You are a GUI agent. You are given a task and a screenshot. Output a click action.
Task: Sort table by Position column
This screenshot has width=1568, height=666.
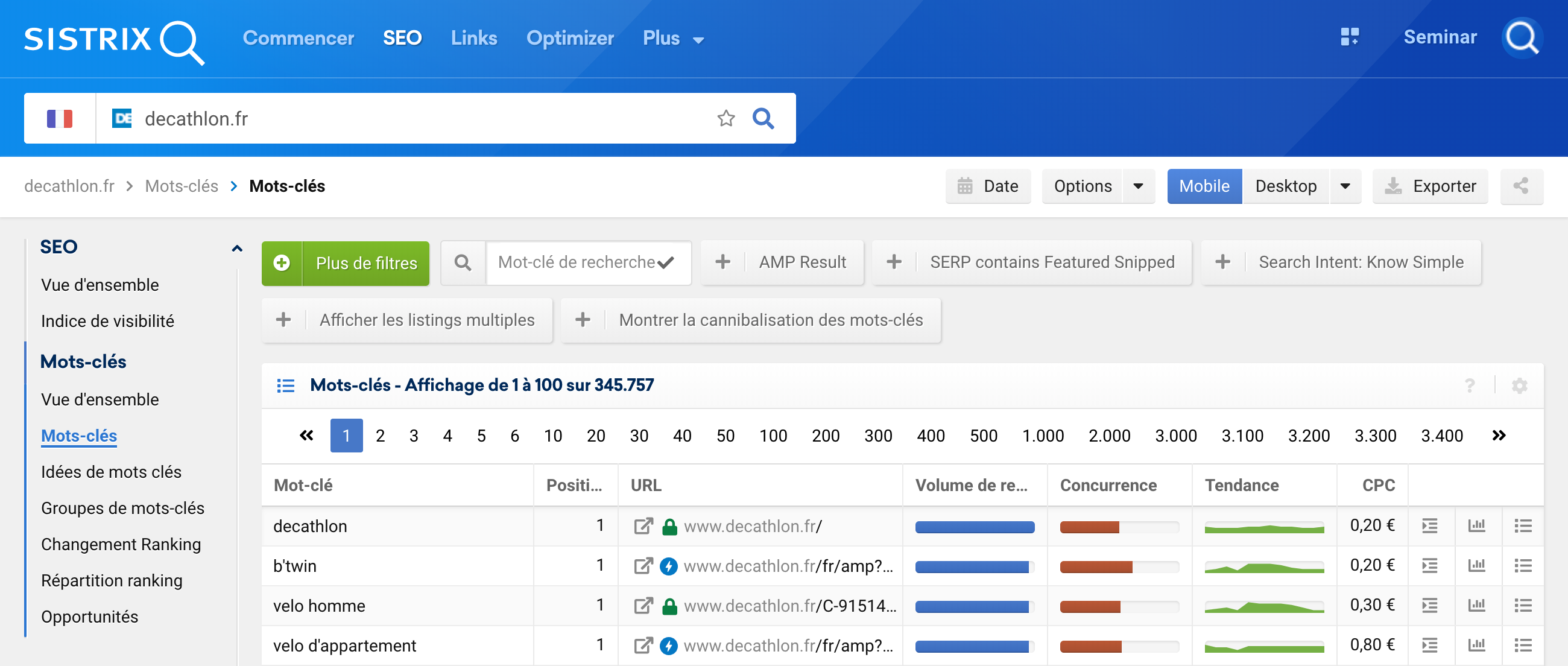(x=574, y=485)
